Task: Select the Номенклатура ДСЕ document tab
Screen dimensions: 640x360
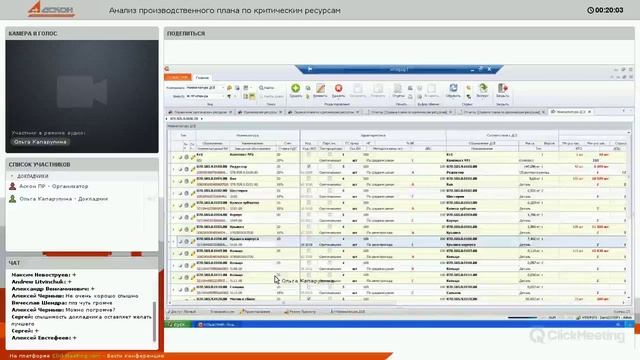Action: point(570,112)
